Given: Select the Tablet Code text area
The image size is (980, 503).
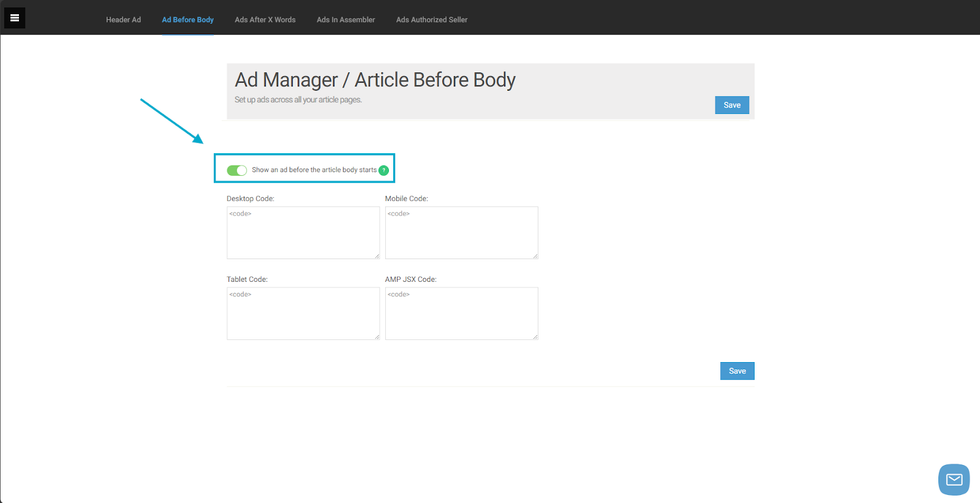Looking at the screenshot, I should 303,313.
